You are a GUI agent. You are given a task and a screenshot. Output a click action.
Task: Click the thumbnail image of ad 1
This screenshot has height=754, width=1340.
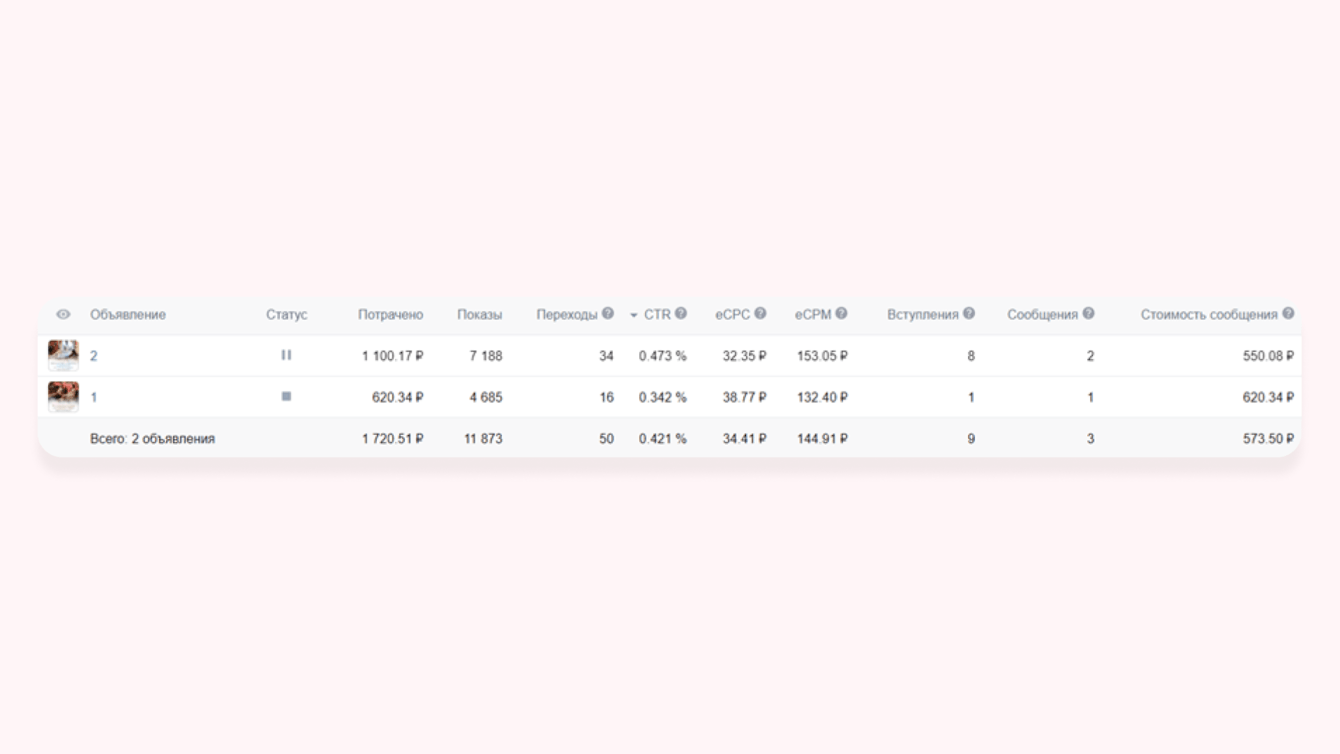click(x=63, y=397)
